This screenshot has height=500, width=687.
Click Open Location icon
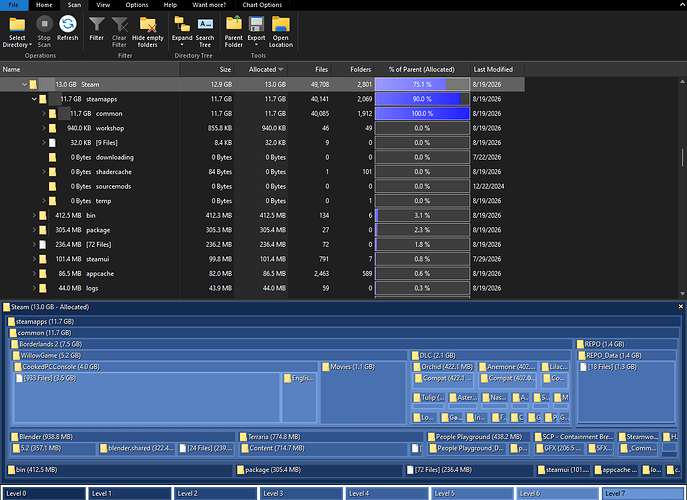pyautogui.click(x=281, y=24)
